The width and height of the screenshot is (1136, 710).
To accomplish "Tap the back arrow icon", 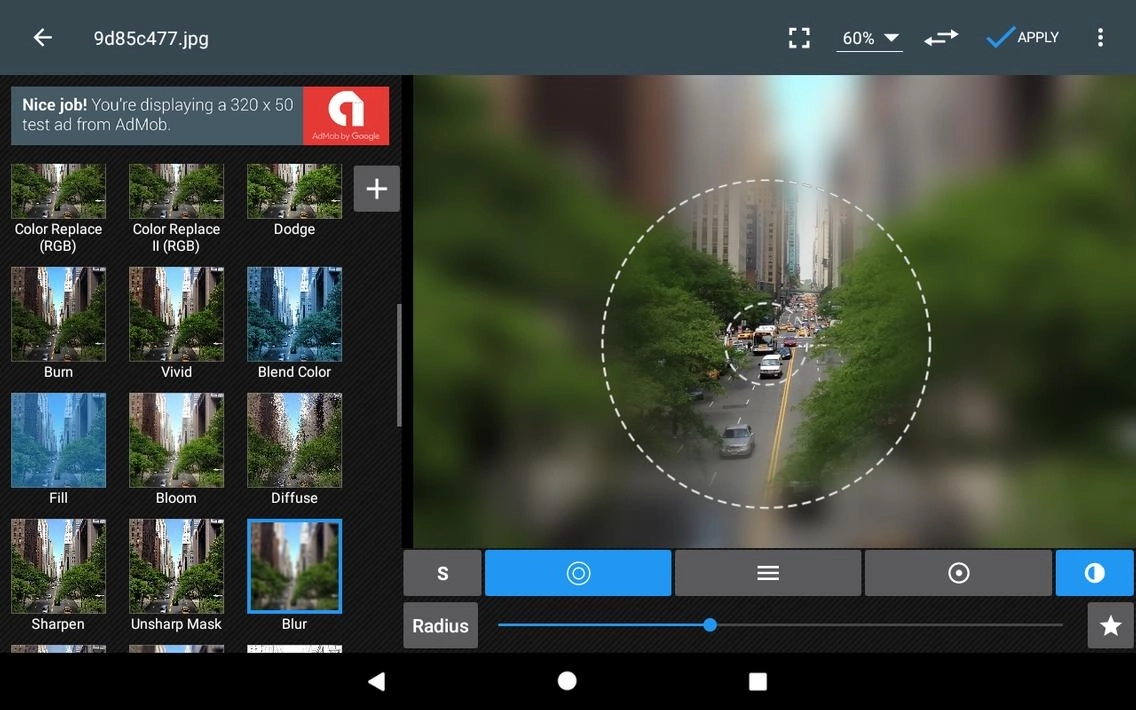I will pyautogui.click(x=42, y=38).
